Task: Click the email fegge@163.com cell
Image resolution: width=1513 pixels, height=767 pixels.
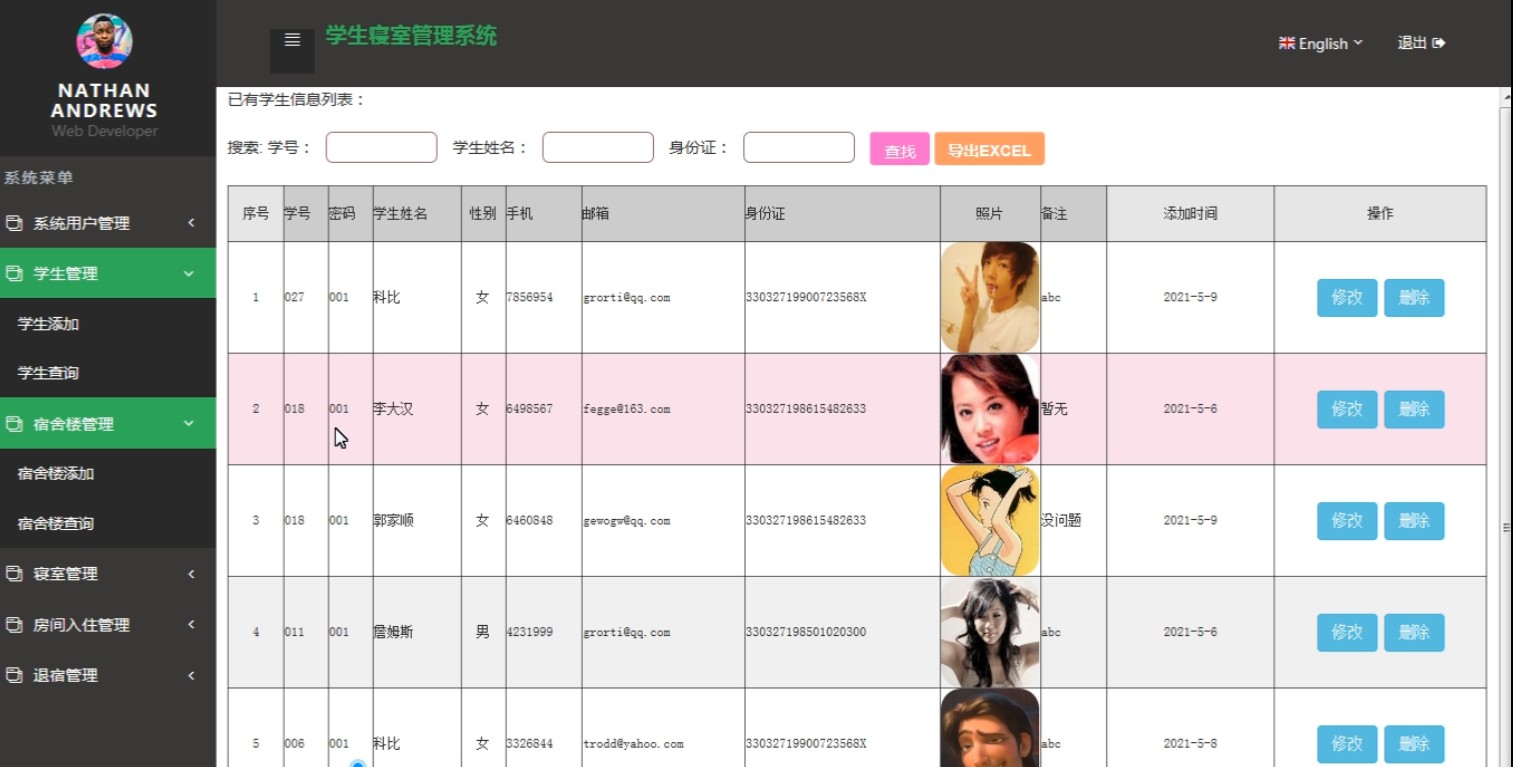Action: 663,409
